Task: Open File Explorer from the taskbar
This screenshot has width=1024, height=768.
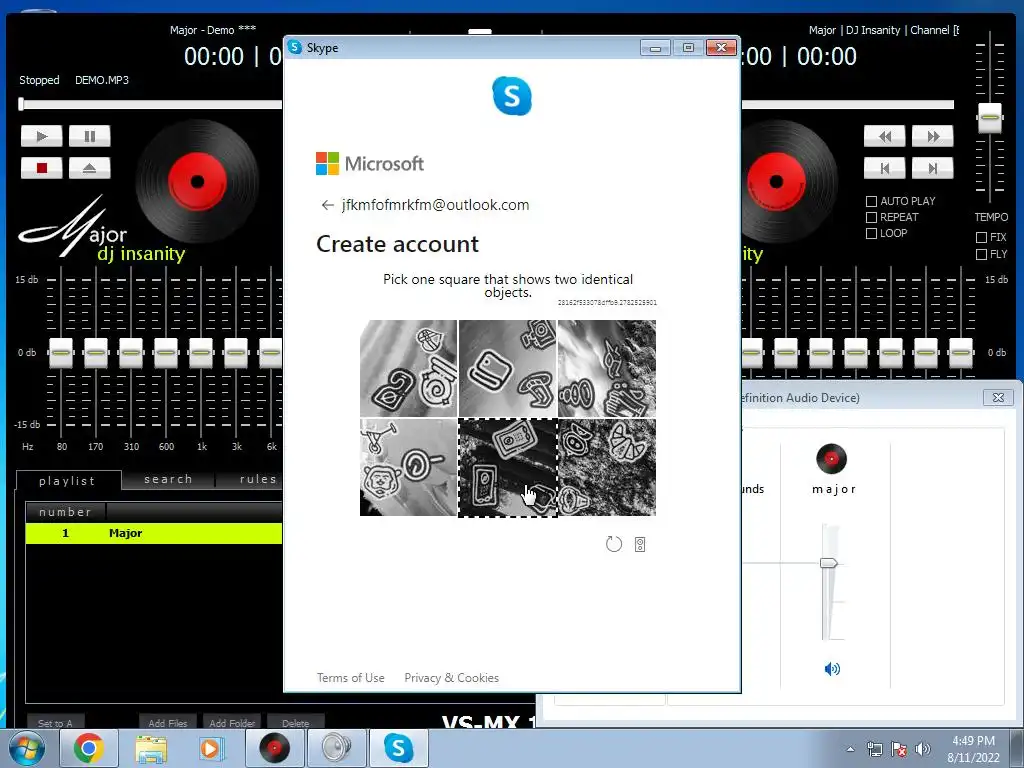Action: (151, 748)
